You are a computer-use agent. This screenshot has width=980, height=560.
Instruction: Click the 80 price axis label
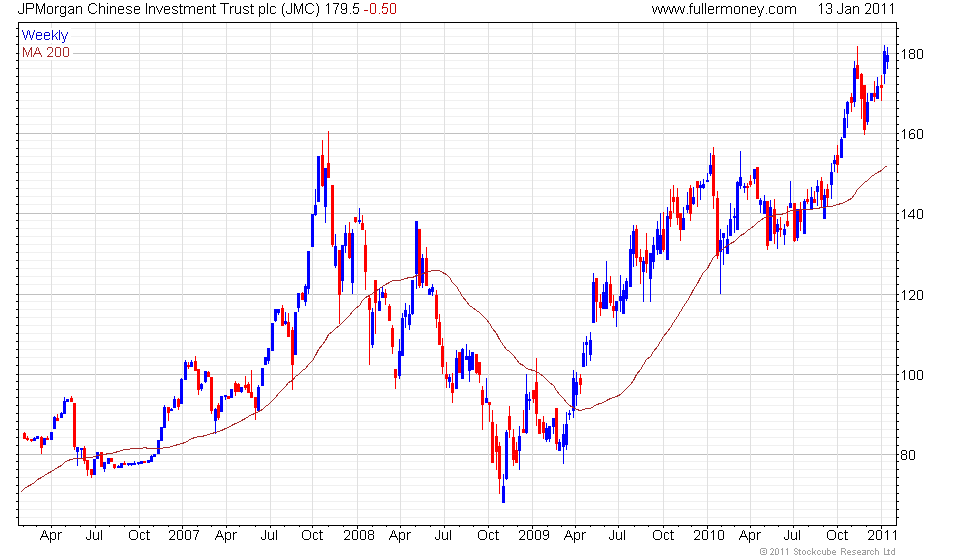click(908, 455)
